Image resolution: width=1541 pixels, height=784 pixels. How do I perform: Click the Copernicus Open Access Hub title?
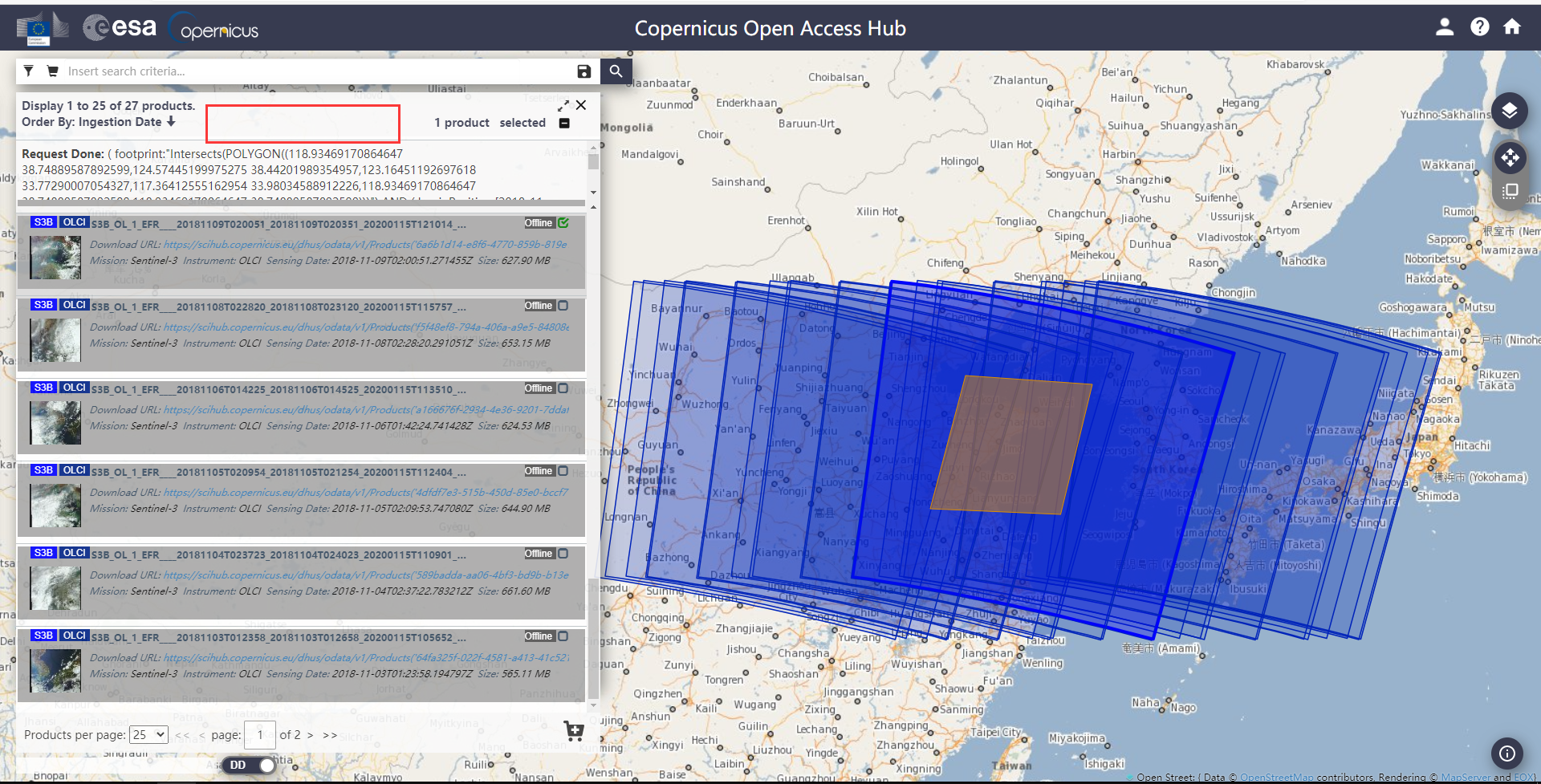[770, 28]
